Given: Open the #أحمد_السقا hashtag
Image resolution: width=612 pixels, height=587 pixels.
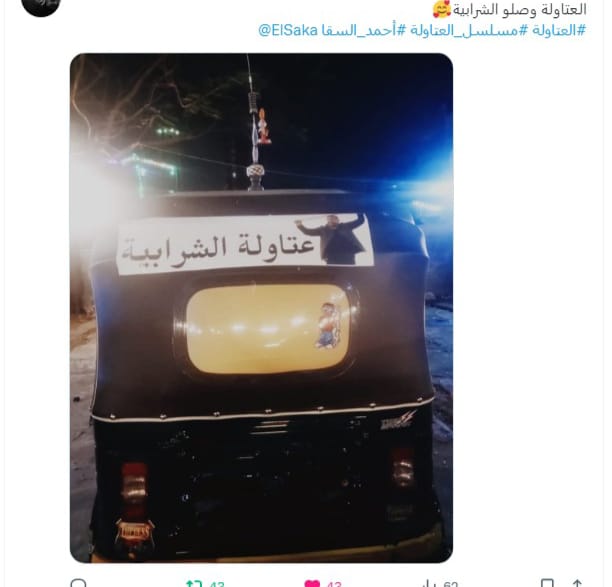Looking at the screenshot, I should click(x=364, y=30).
